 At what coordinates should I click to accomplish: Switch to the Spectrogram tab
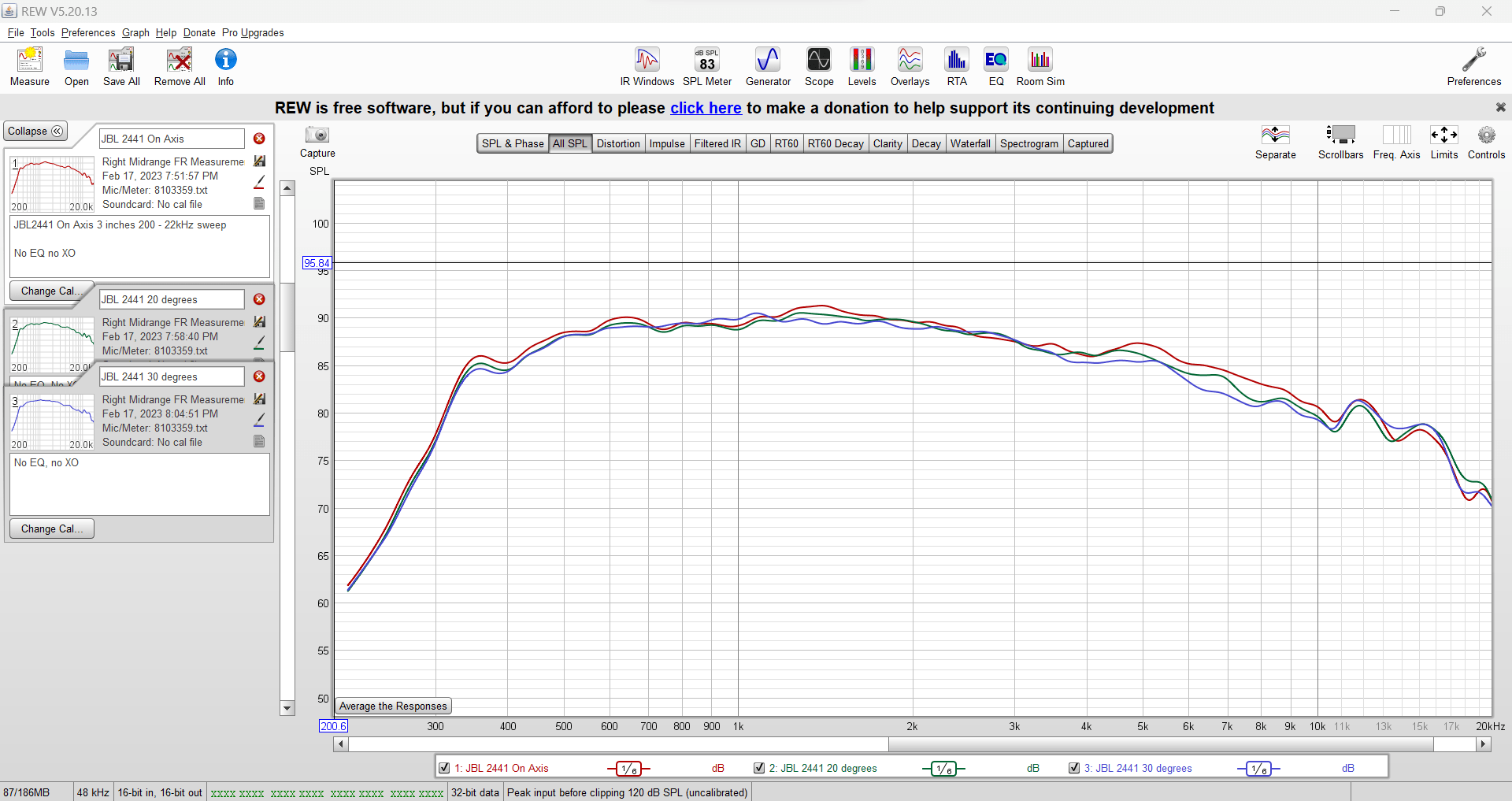(x=1029, y=143)
